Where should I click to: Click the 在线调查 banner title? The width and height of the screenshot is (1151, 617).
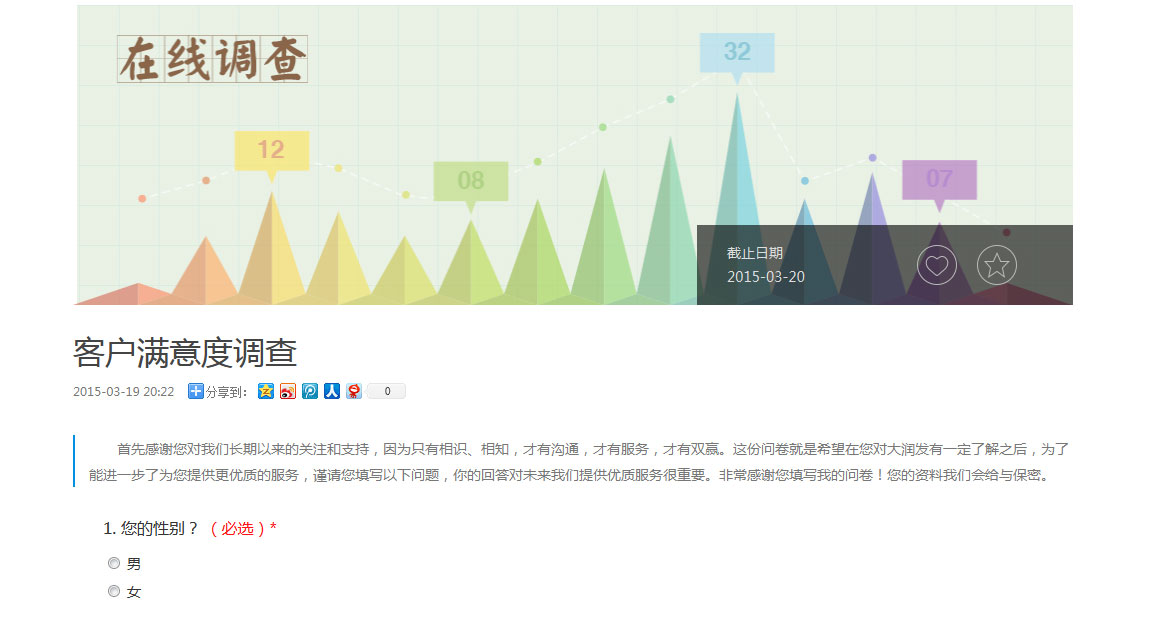coord(212,59)
